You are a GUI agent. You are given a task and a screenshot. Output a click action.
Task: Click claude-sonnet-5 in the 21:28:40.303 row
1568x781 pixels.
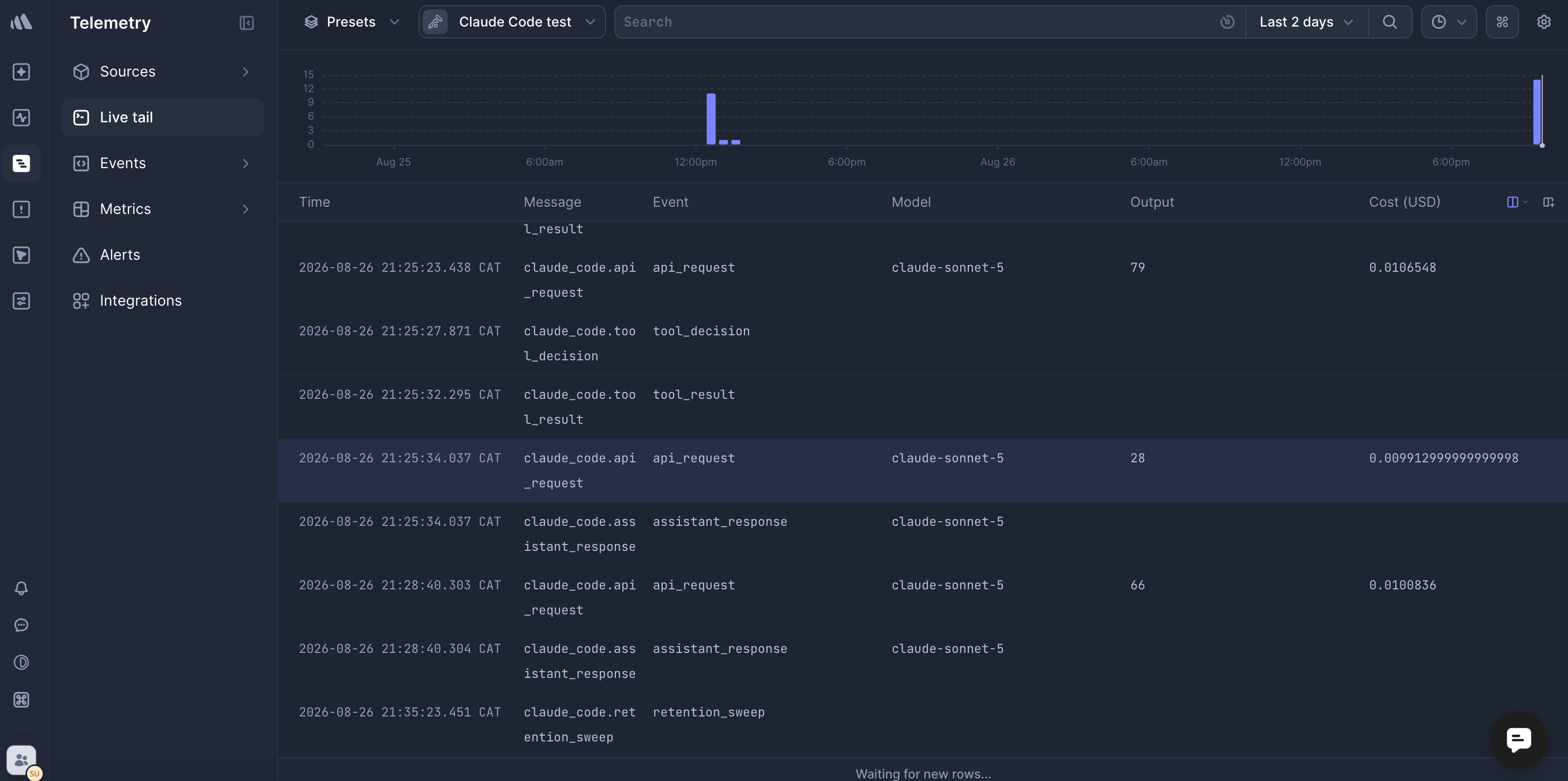tap(947, 585)
